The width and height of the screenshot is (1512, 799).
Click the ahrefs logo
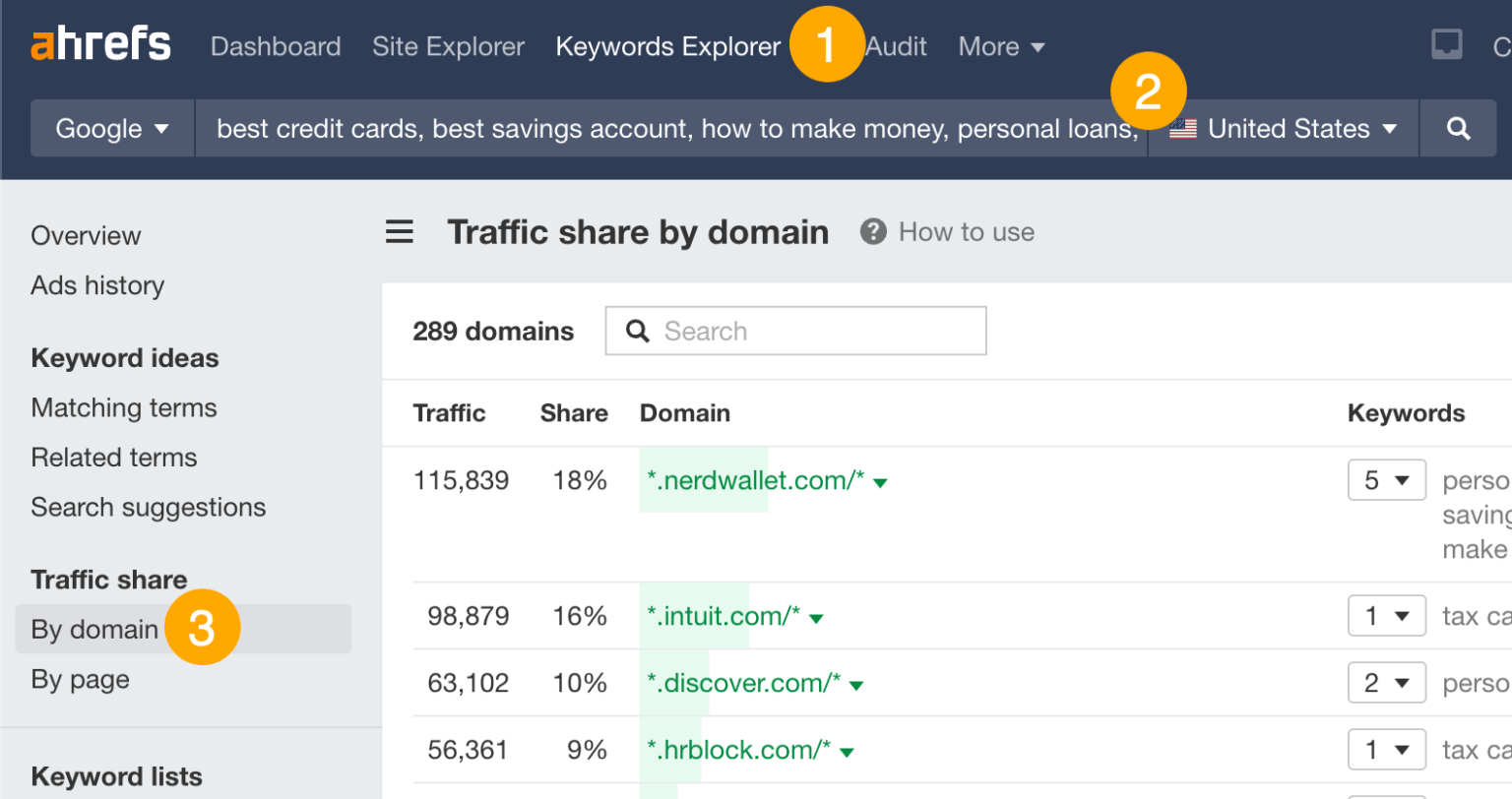pos(99,43)
